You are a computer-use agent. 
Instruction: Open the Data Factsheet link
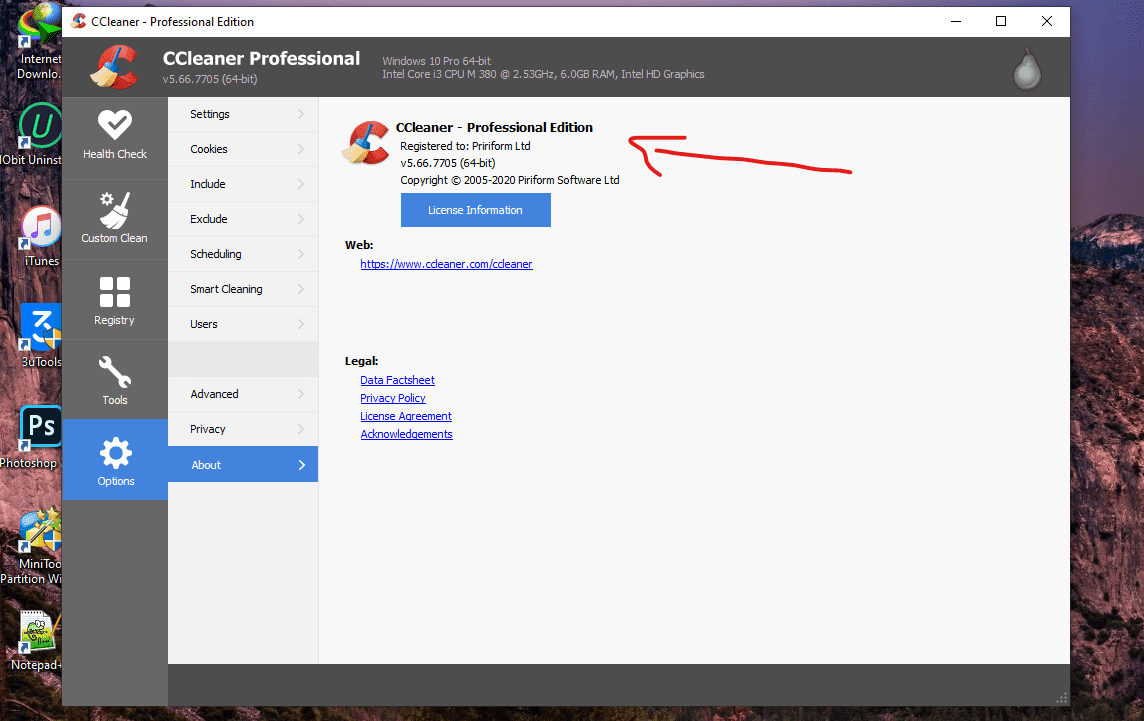398,380
